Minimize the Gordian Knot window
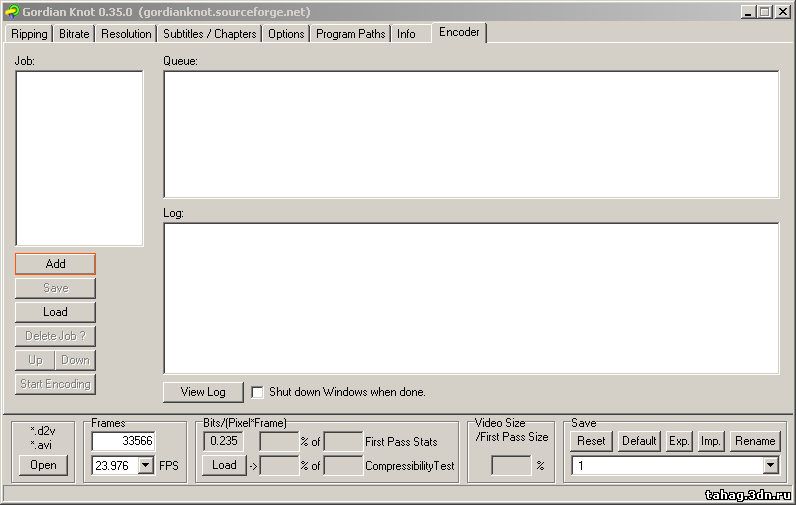The height and width of the screenshot is (505, 796). pyautogui.click(x=747, y=12)
